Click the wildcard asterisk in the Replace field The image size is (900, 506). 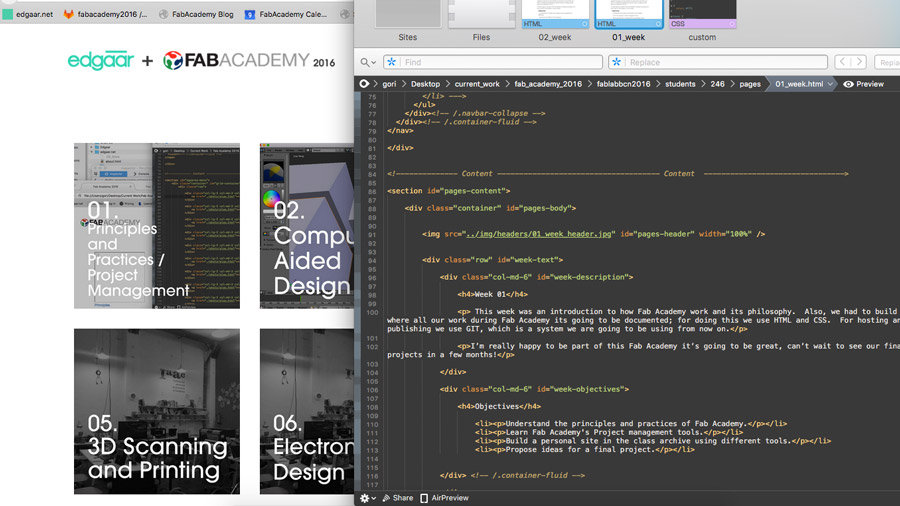(616, 62)
